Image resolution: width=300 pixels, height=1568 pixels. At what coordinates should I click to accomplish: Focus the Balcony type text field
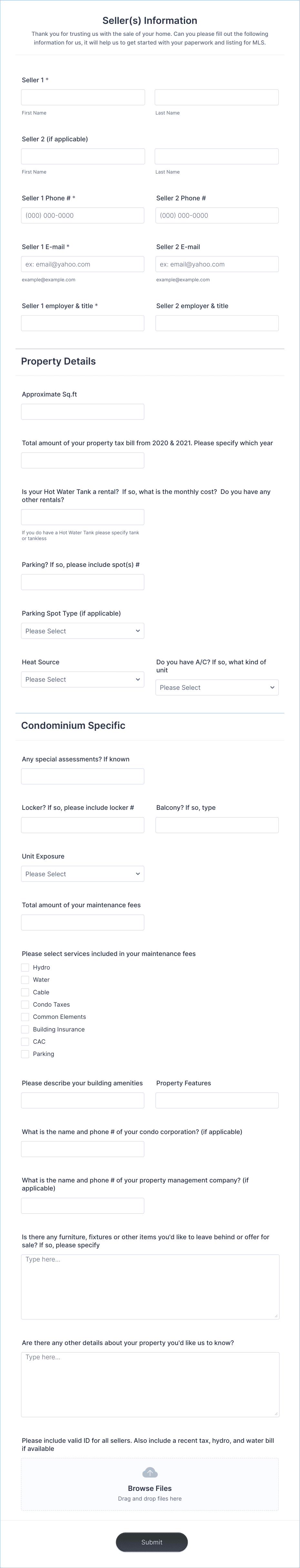[x=217, y=825]
